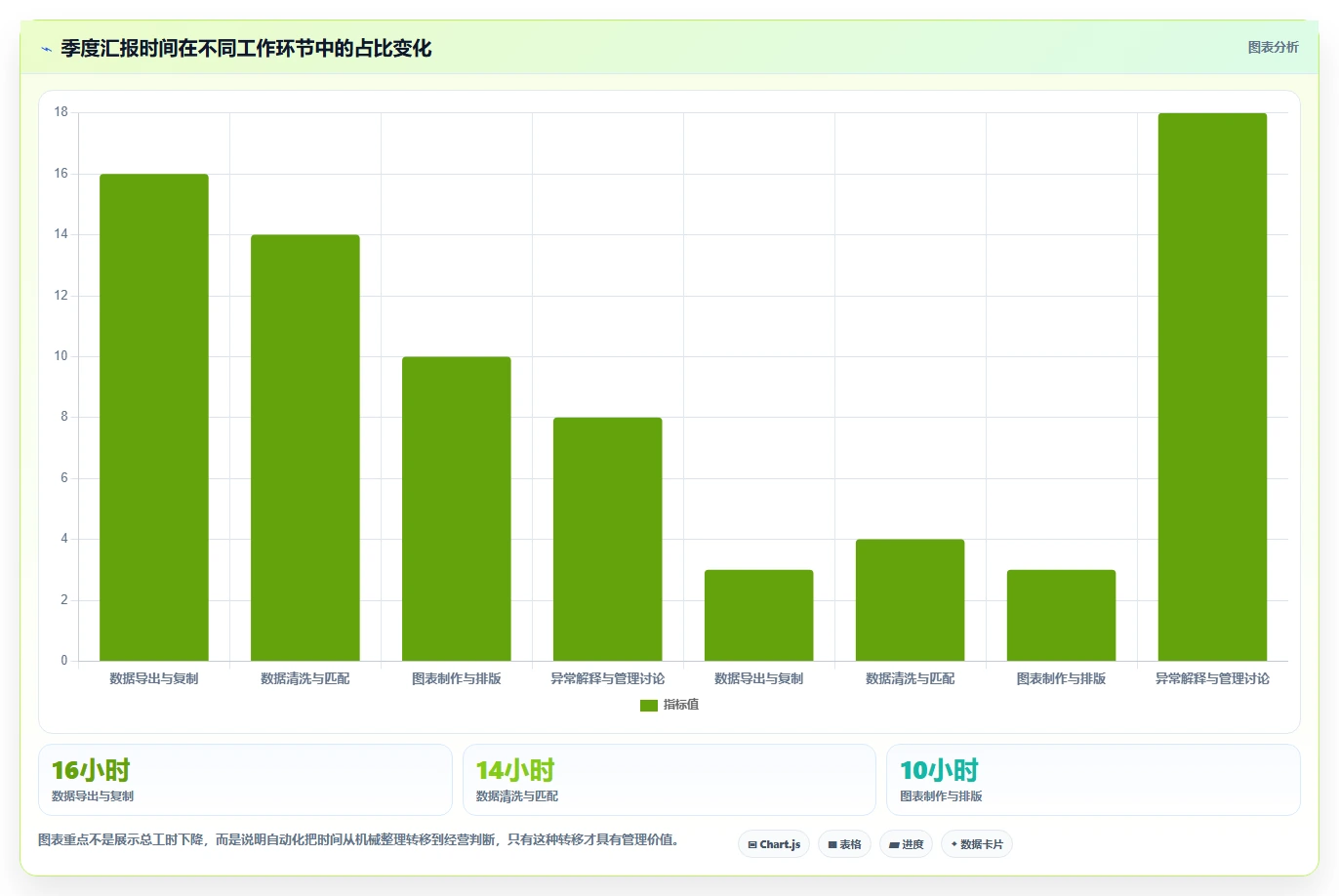Select the 4-value bar for 数据清洗与匹配
This screenshot has width=1339, height=896.
point(911,600)
